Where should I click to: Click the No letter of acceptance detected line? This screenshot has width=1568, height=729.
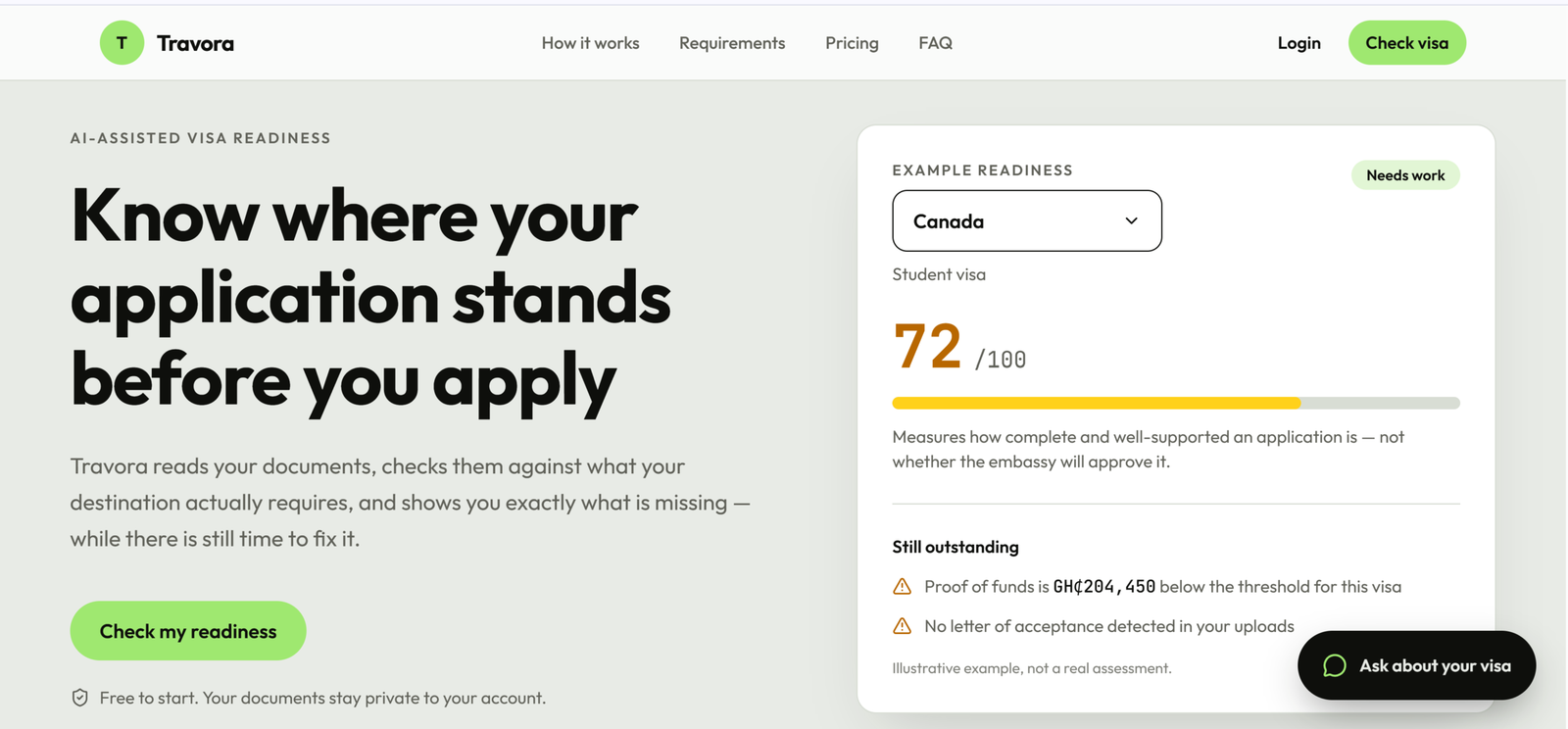coord(1109,626)
